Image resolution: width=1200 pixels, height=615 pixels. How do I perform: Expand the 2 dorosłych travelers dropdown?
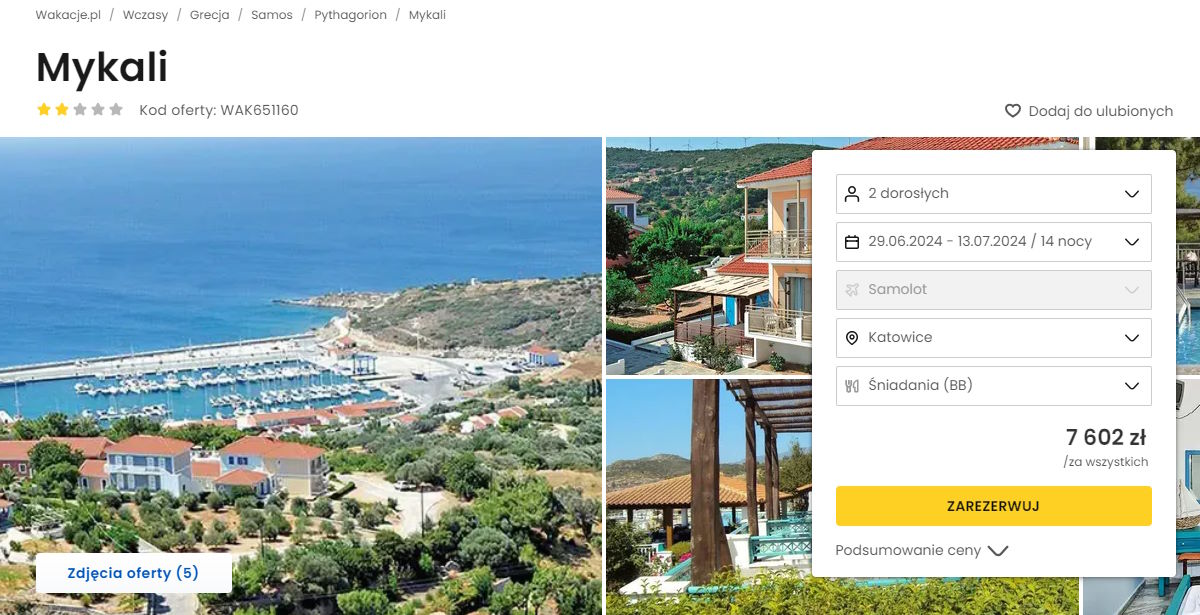[993, 194]
